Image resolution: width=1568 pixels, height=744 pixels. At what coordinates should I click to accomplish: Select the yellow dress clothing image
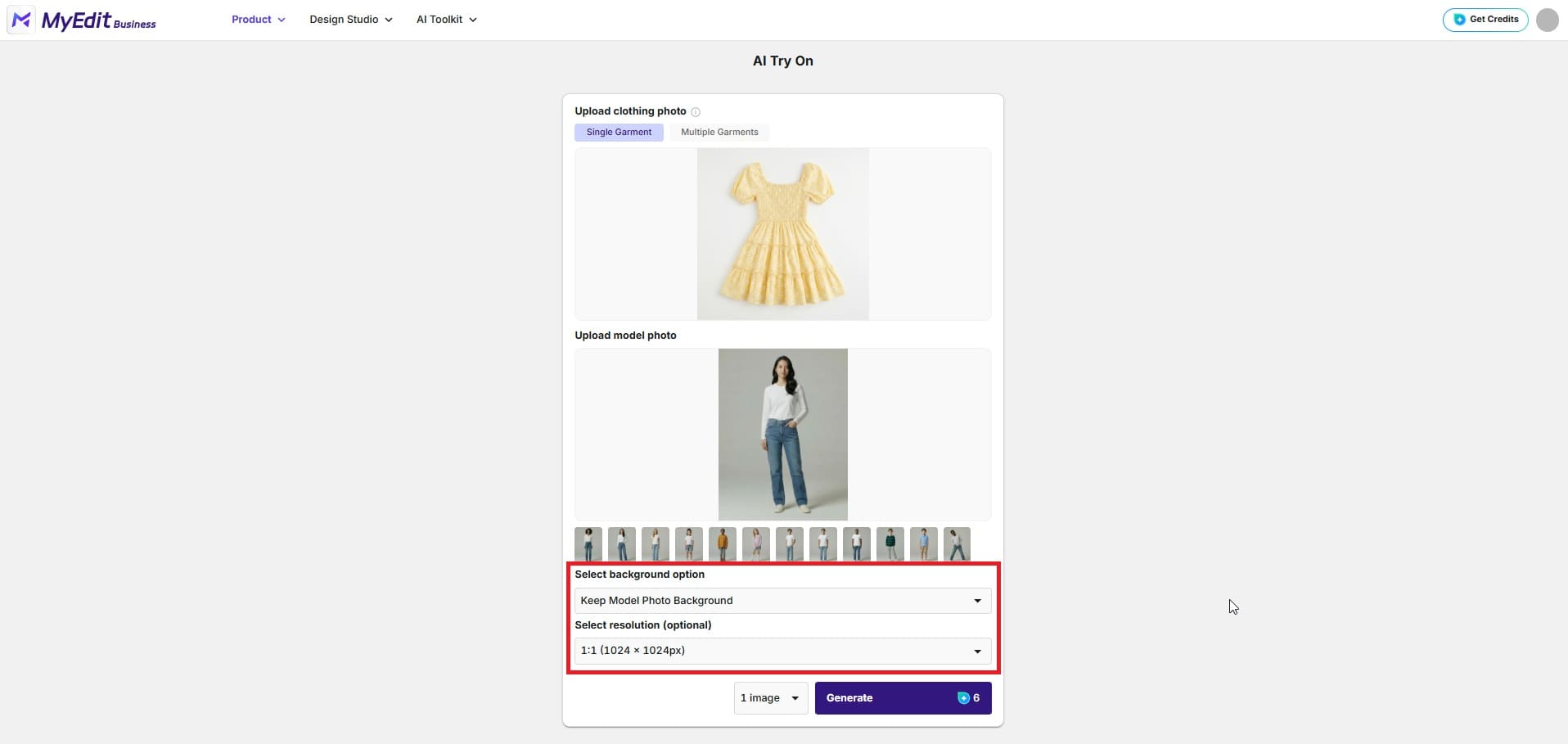click(x=782, y=234)
